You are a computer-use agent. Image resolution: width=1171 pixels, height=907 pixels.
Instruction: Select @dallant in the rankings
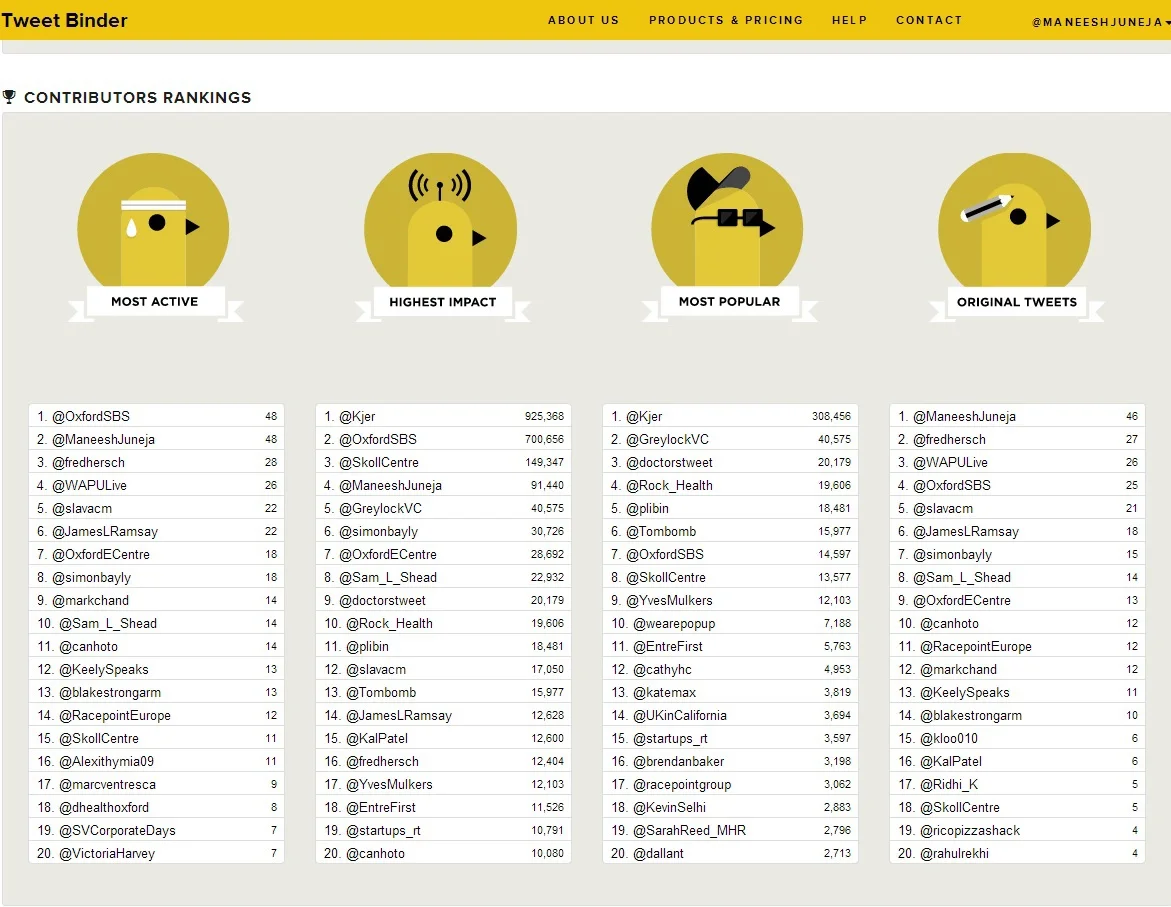pyautogui.click(x=658, y=853)
